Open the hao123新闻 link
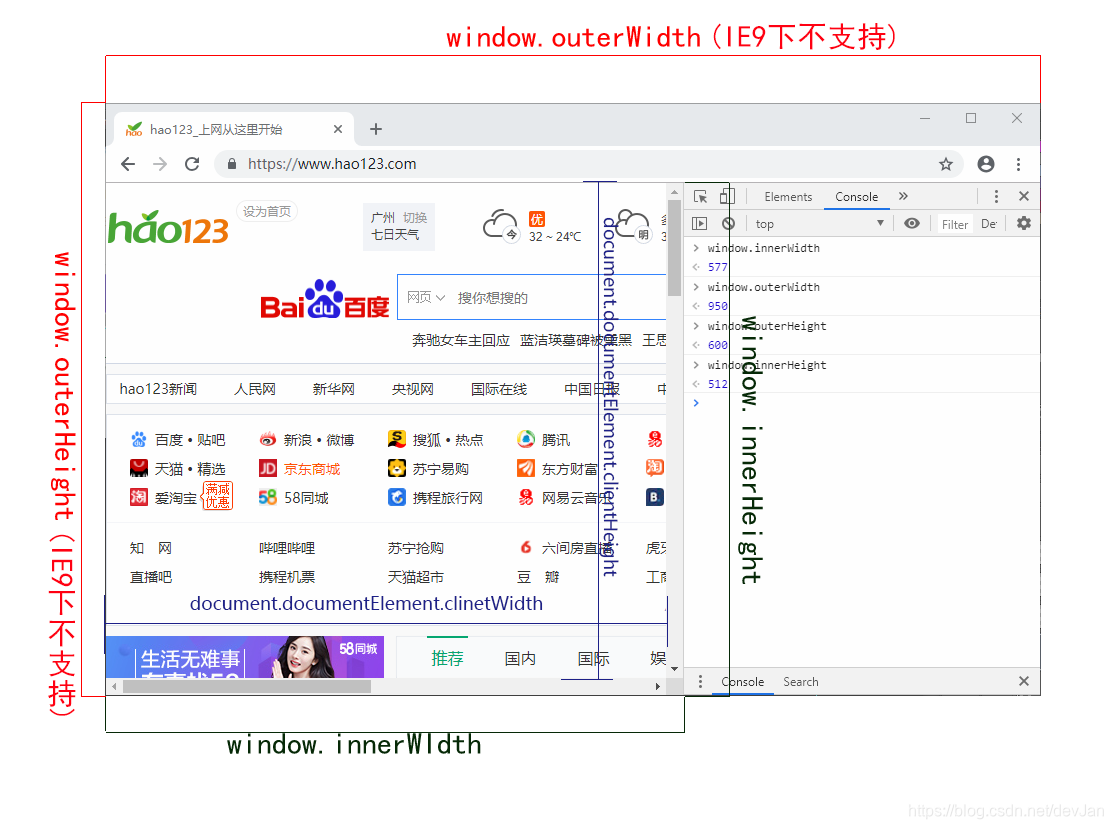This screenshot has width=1113, height=829. pos(158,389)
